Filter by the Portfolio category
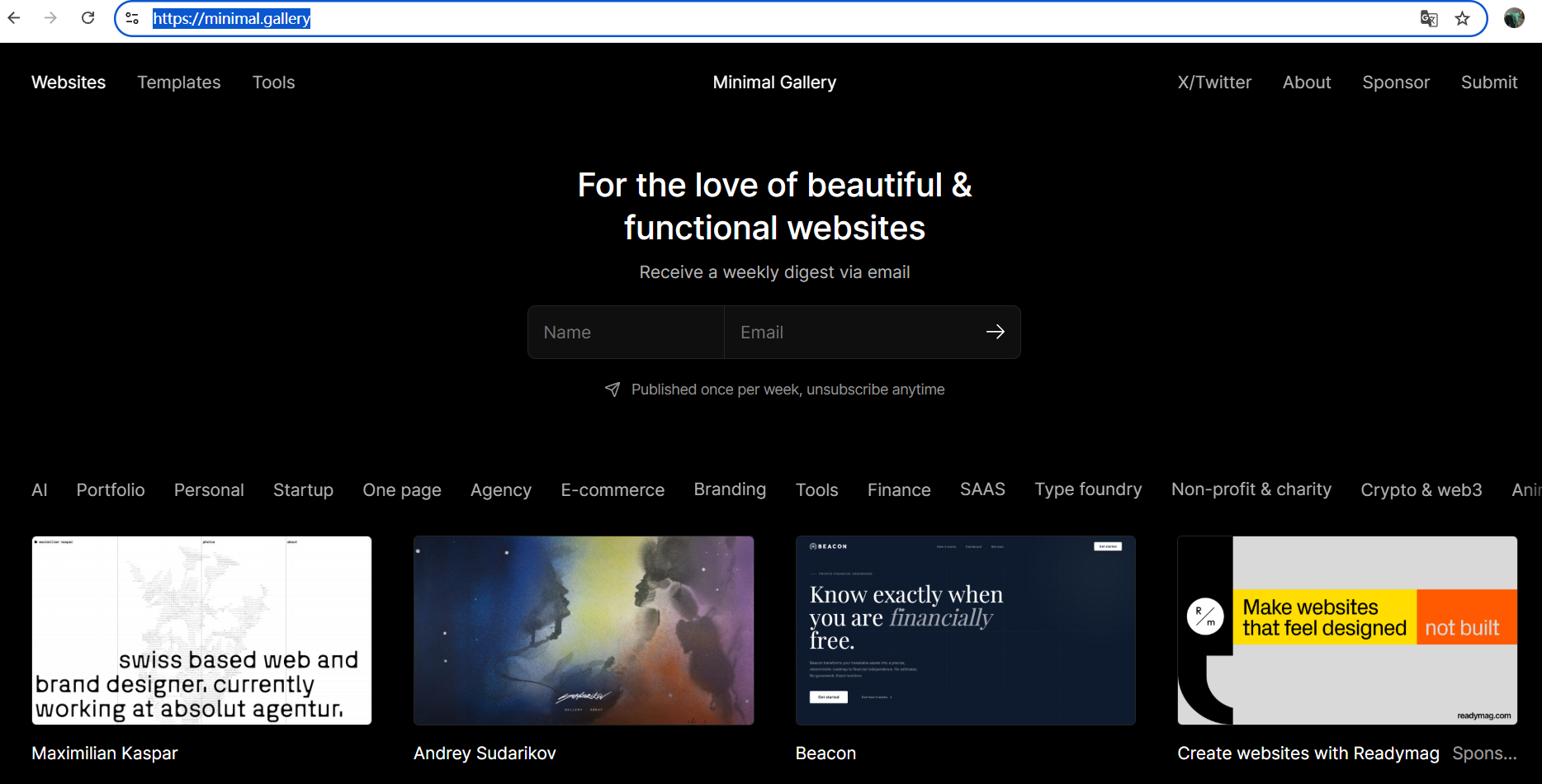Image resolution: width=1542 pixels, height=784 pixels. [x=111, y=490]
